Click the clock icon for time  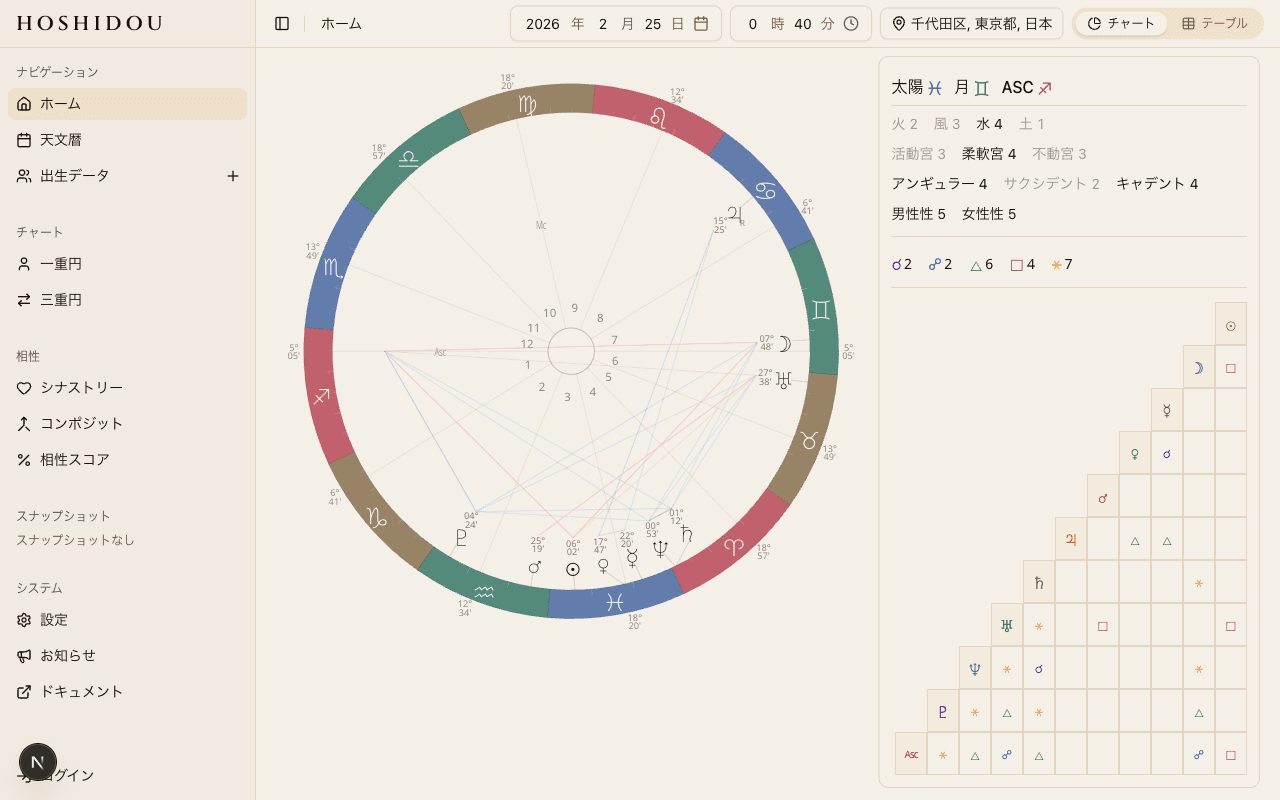[851, 23]
